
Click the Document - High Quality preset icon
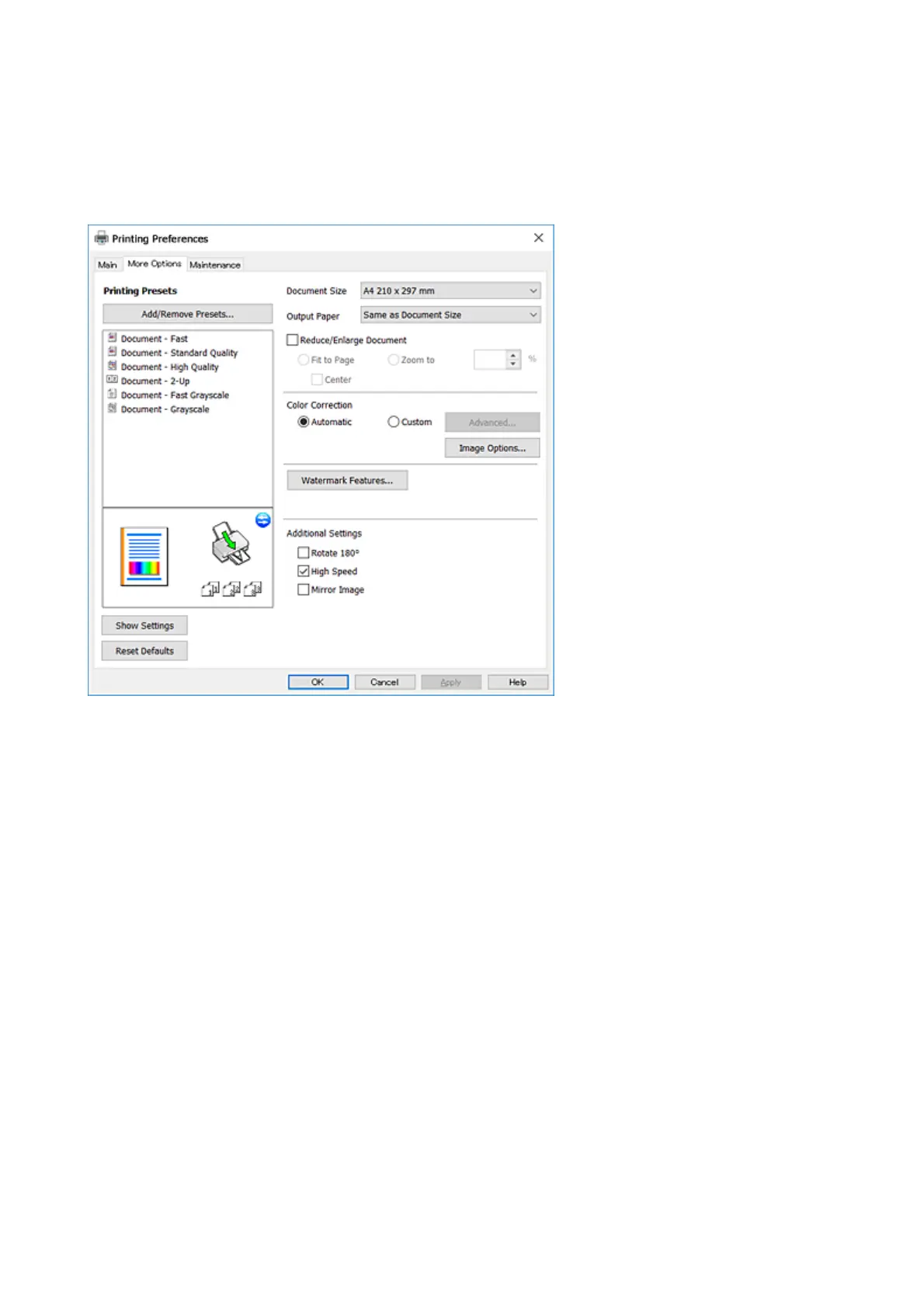click(x=113, y=366)
